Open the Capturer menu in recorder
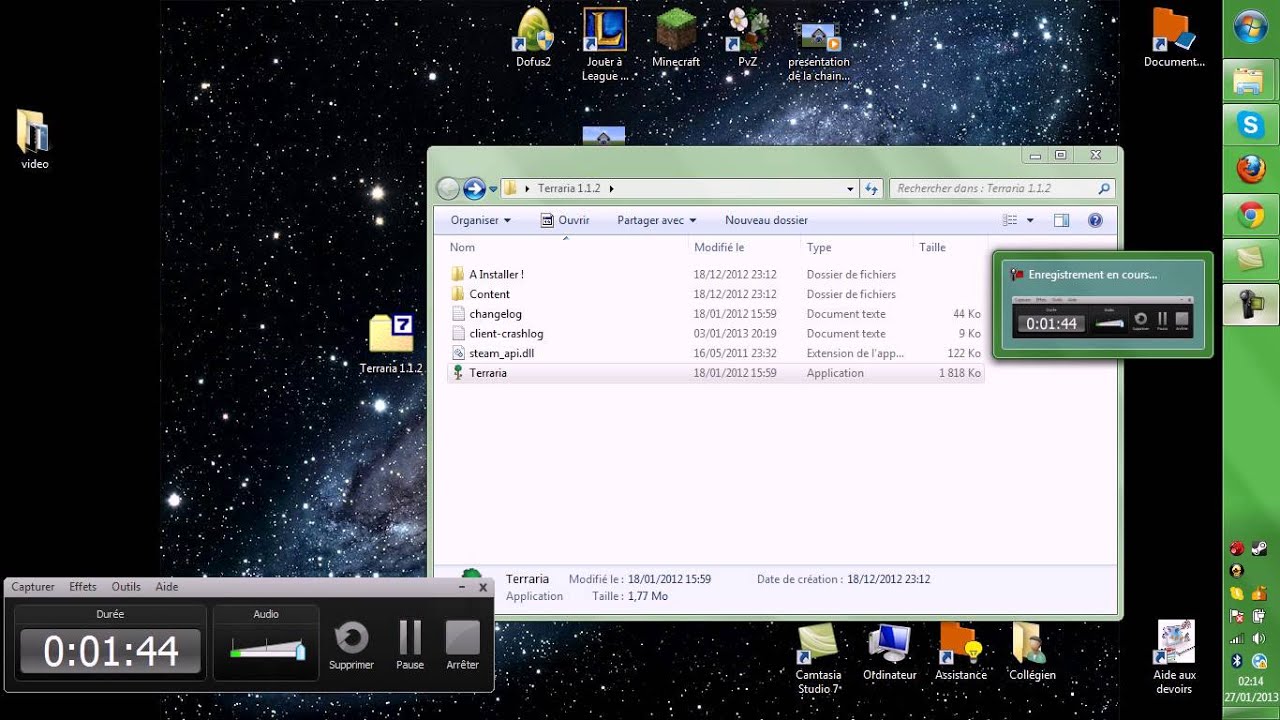1280x720 pixels. 33,587
